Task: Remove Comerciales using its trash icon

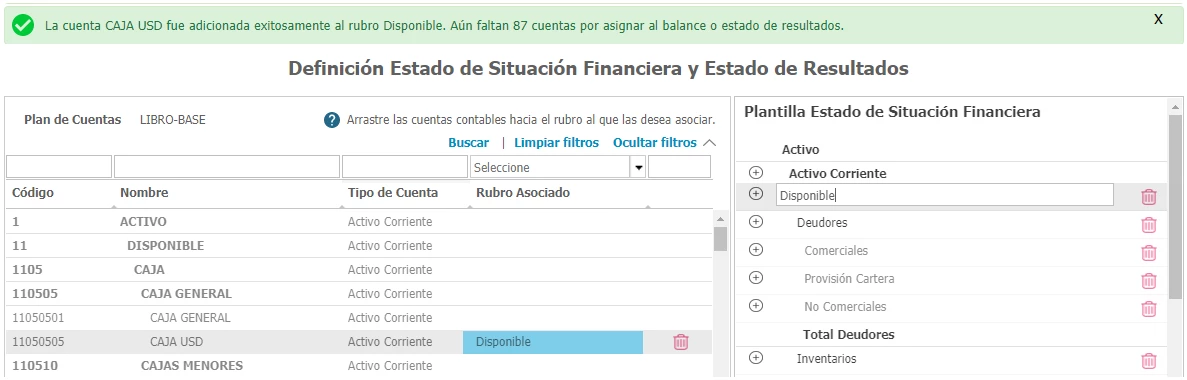Action: coord(1148,252)
